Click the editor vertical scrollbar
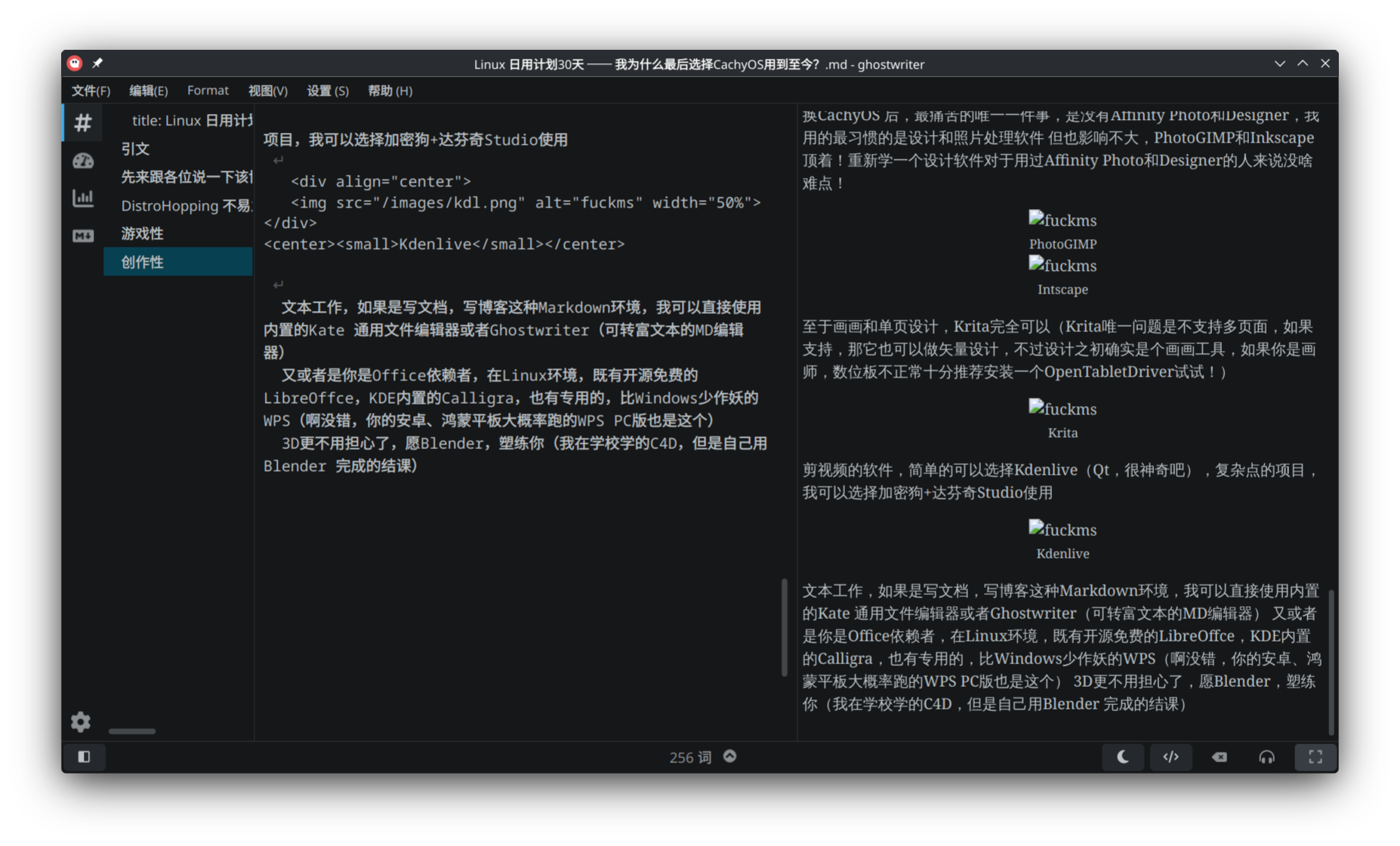1400x846 pixels. (x=785, y=626)
